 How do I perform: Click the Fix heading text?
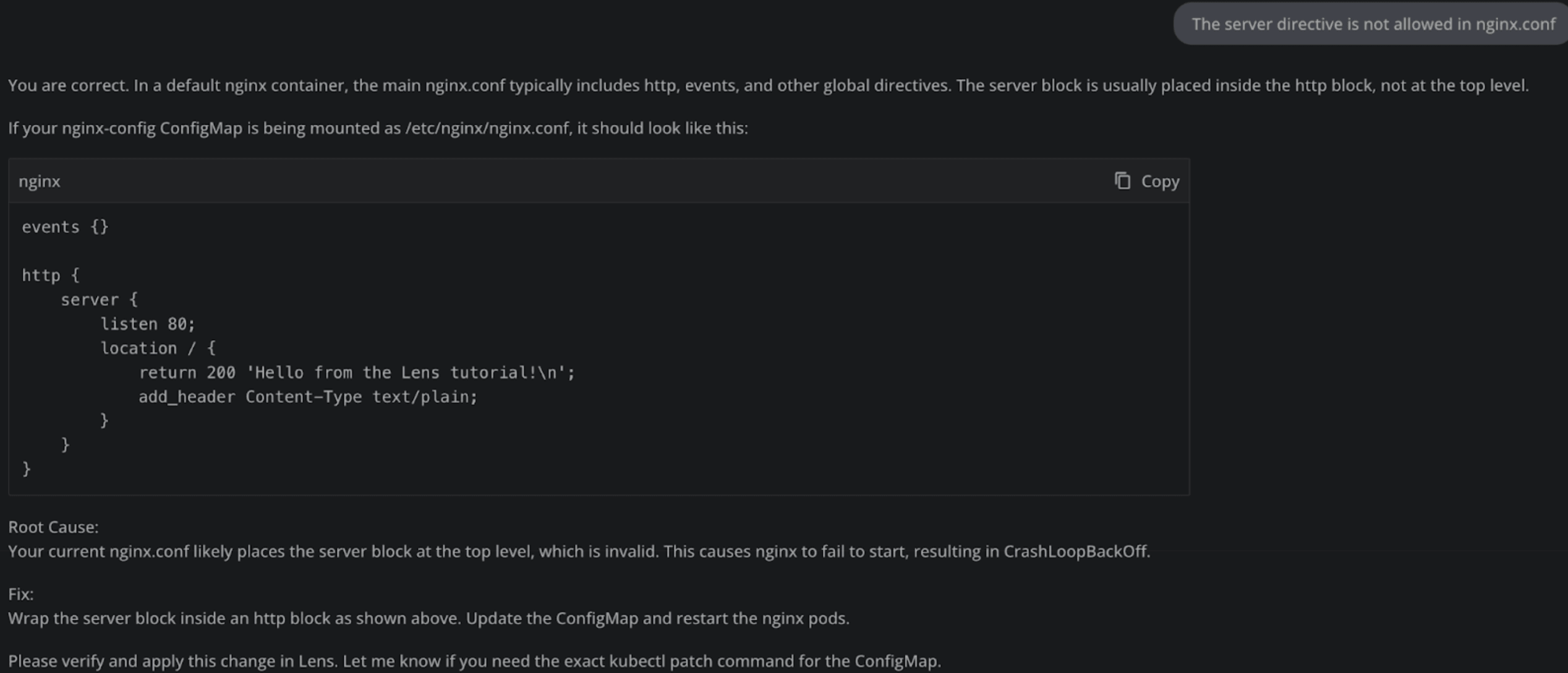click(x=19, y=594)
